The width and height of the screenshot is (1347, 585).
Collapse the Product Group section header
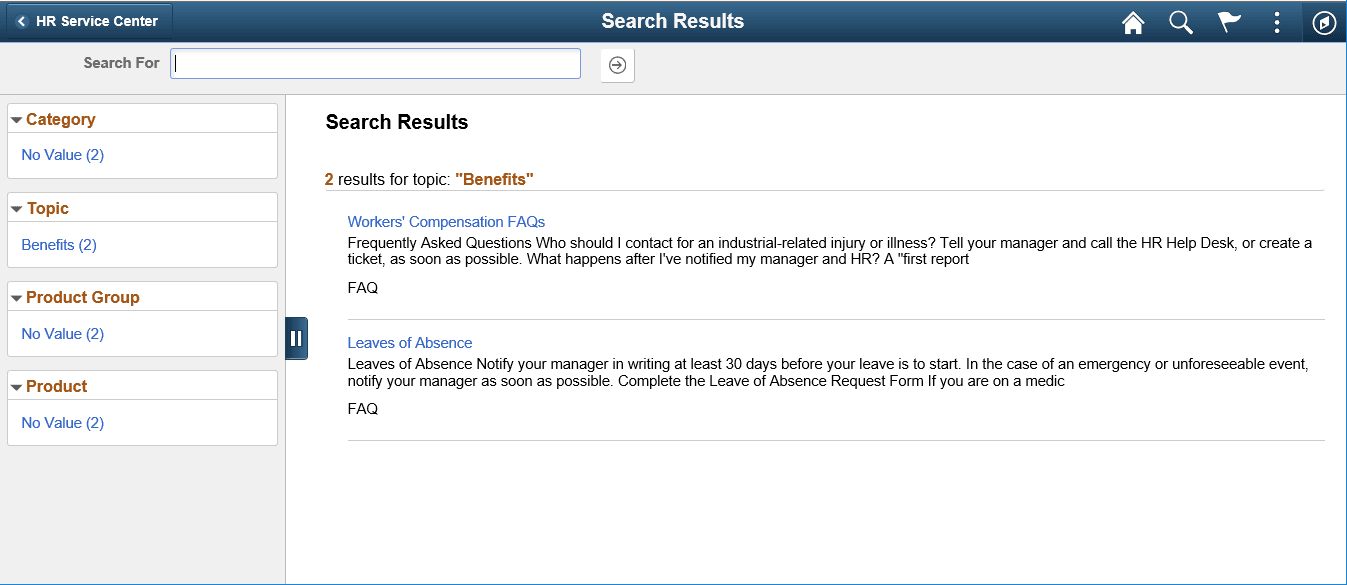point(85,296)
